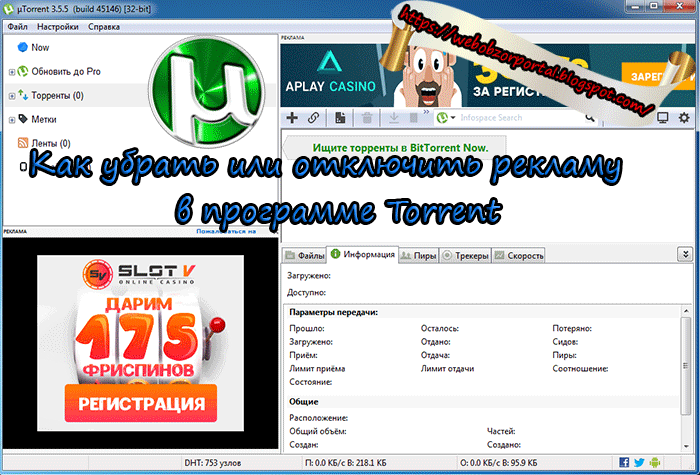700x475 pixels.
Task: Click the Лимит приёма label
Action: click(x=317, y=369)
